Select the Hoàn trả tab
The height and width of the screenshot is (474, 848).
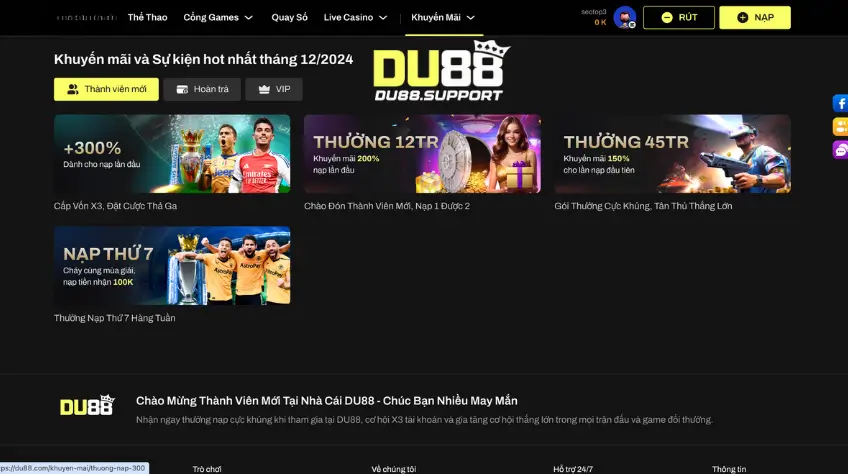202,89
